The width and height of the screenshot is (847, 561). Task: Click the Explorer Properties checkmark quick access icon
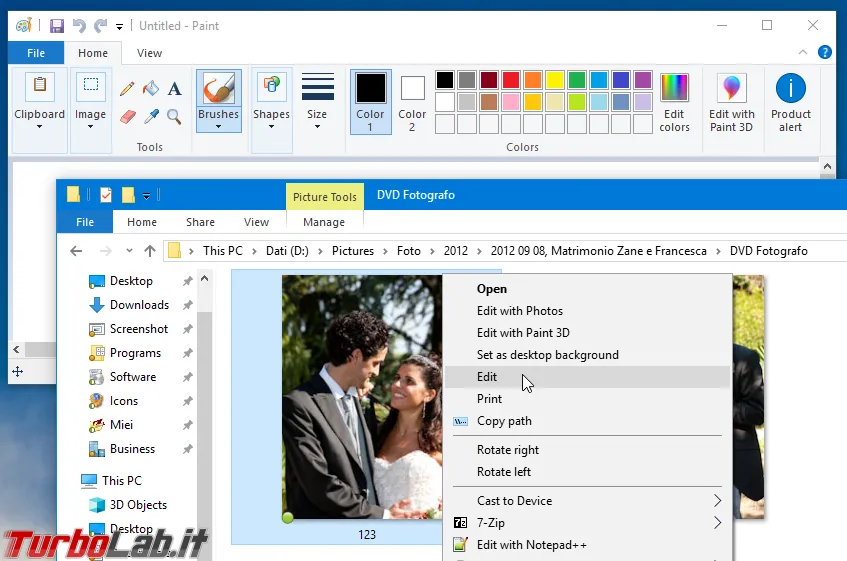(x=106, y=195)
